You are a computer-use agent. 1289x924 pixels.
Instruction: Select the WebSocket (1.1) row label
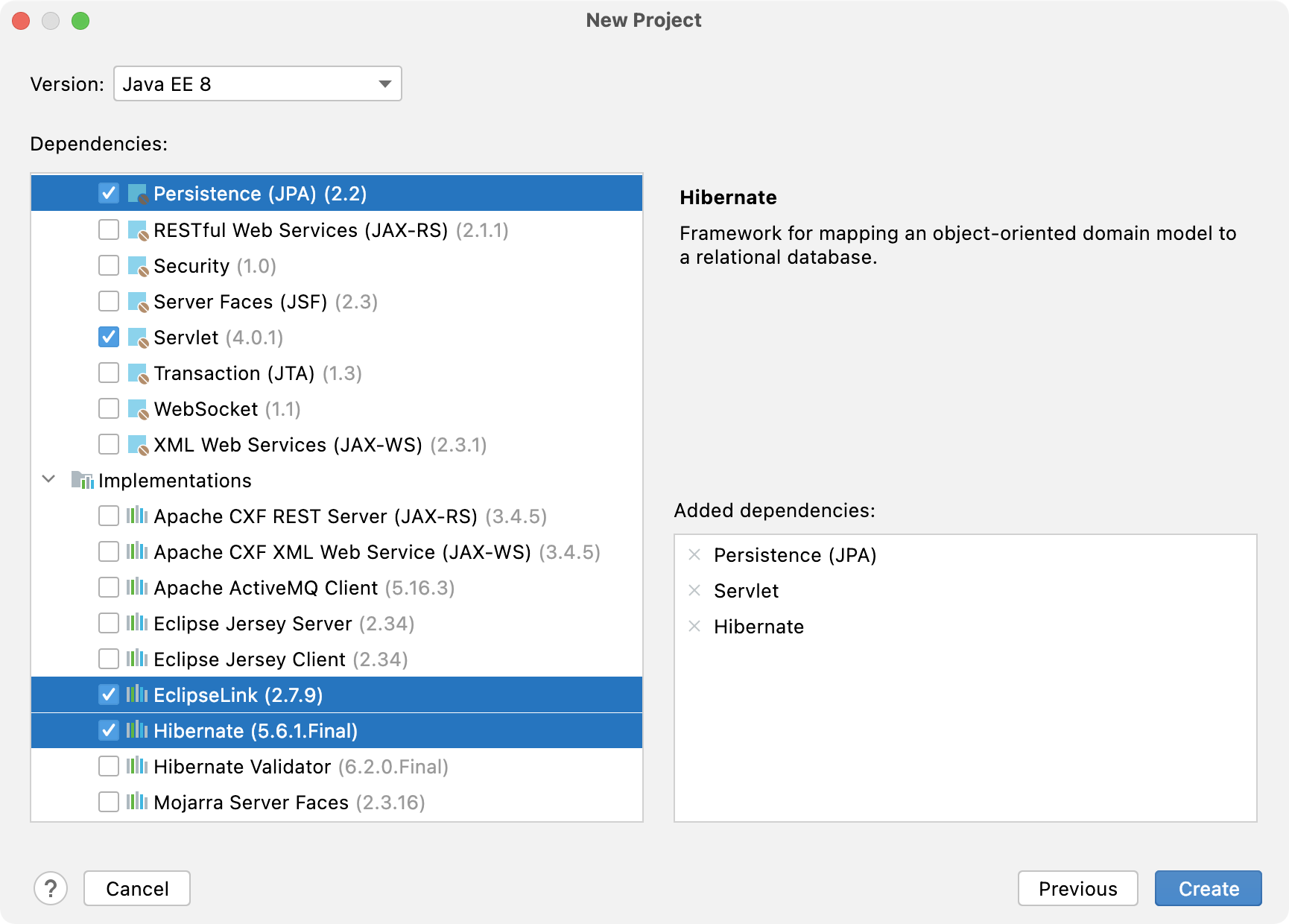[227, 409]
